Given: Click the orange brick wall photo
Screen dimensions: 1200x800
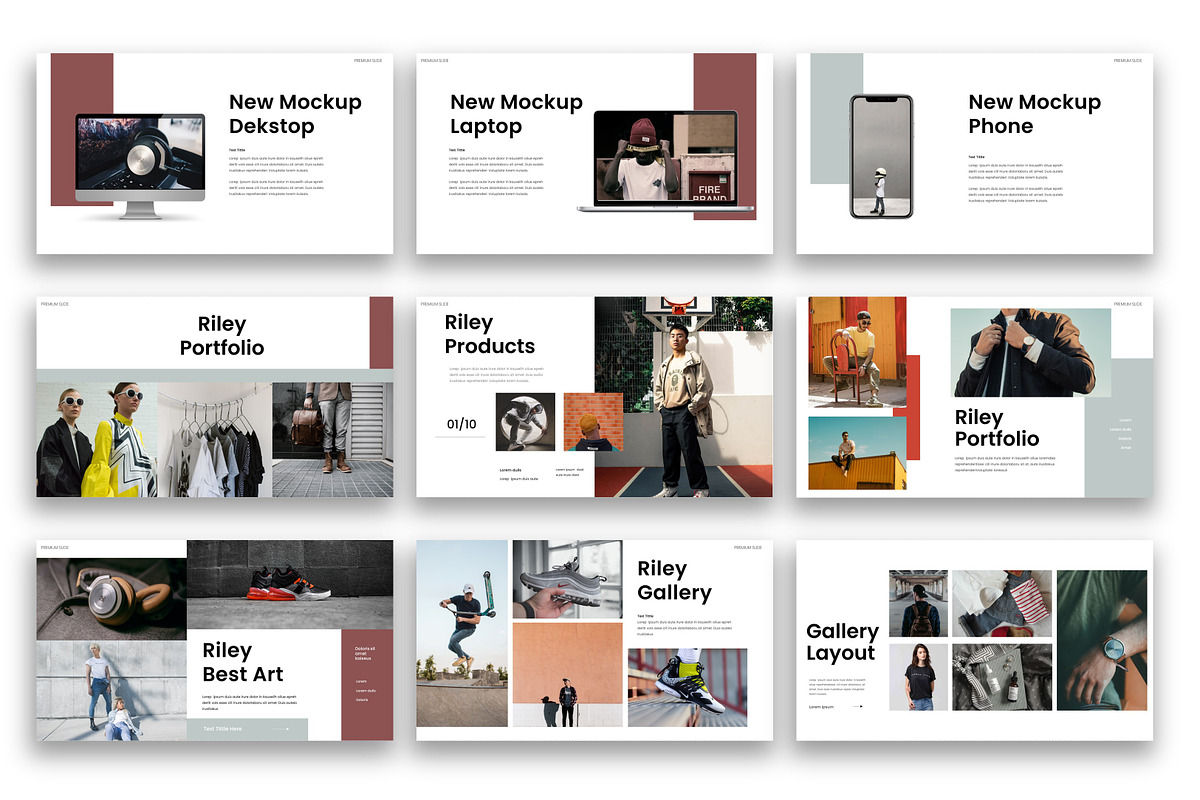Looking at the screenshot, I should [592, 421].
